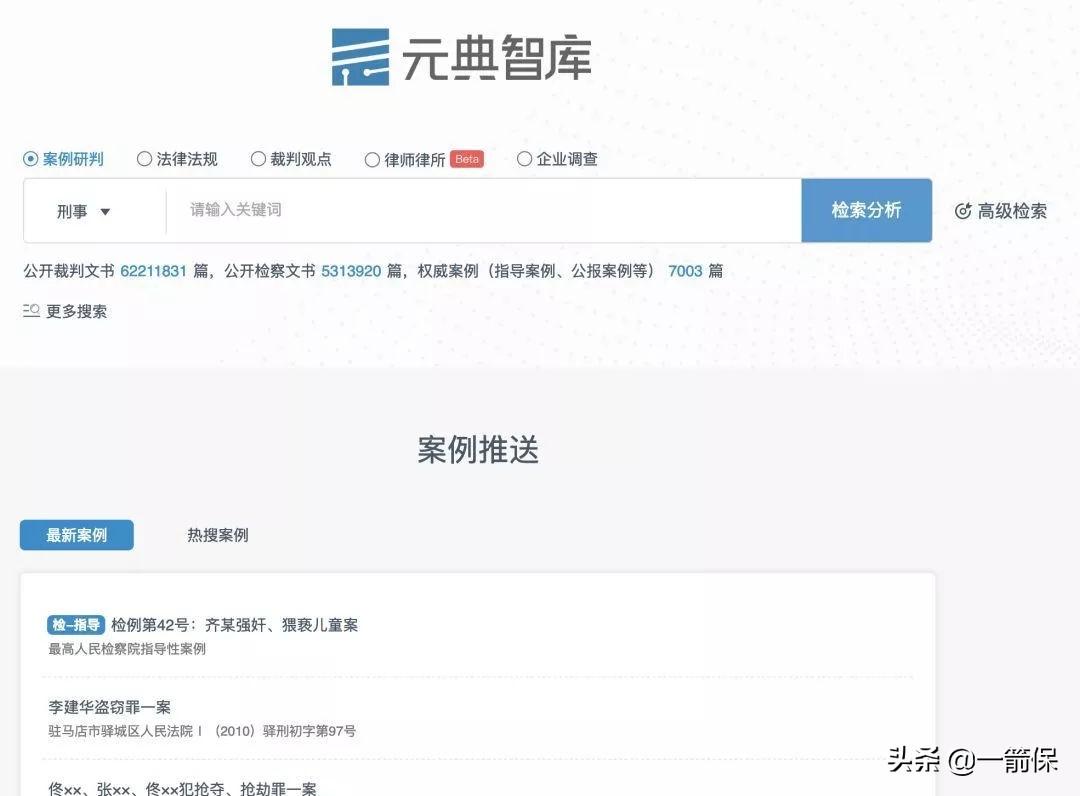Open the 更多搜索 link
The image size is (1080, 796).
[x=76, y=311]
